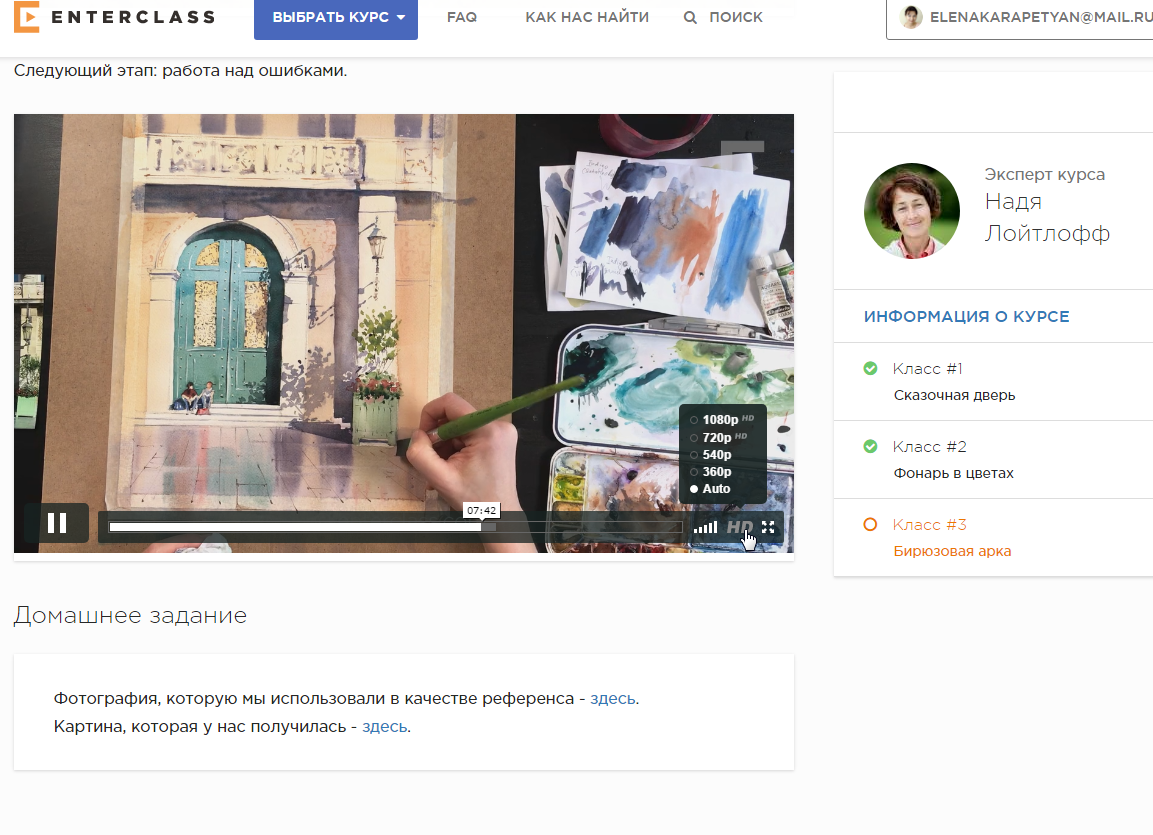Click the search magnifier icon in header
1153x835 pixels.
pyautogui.click(x=690, y=17)
